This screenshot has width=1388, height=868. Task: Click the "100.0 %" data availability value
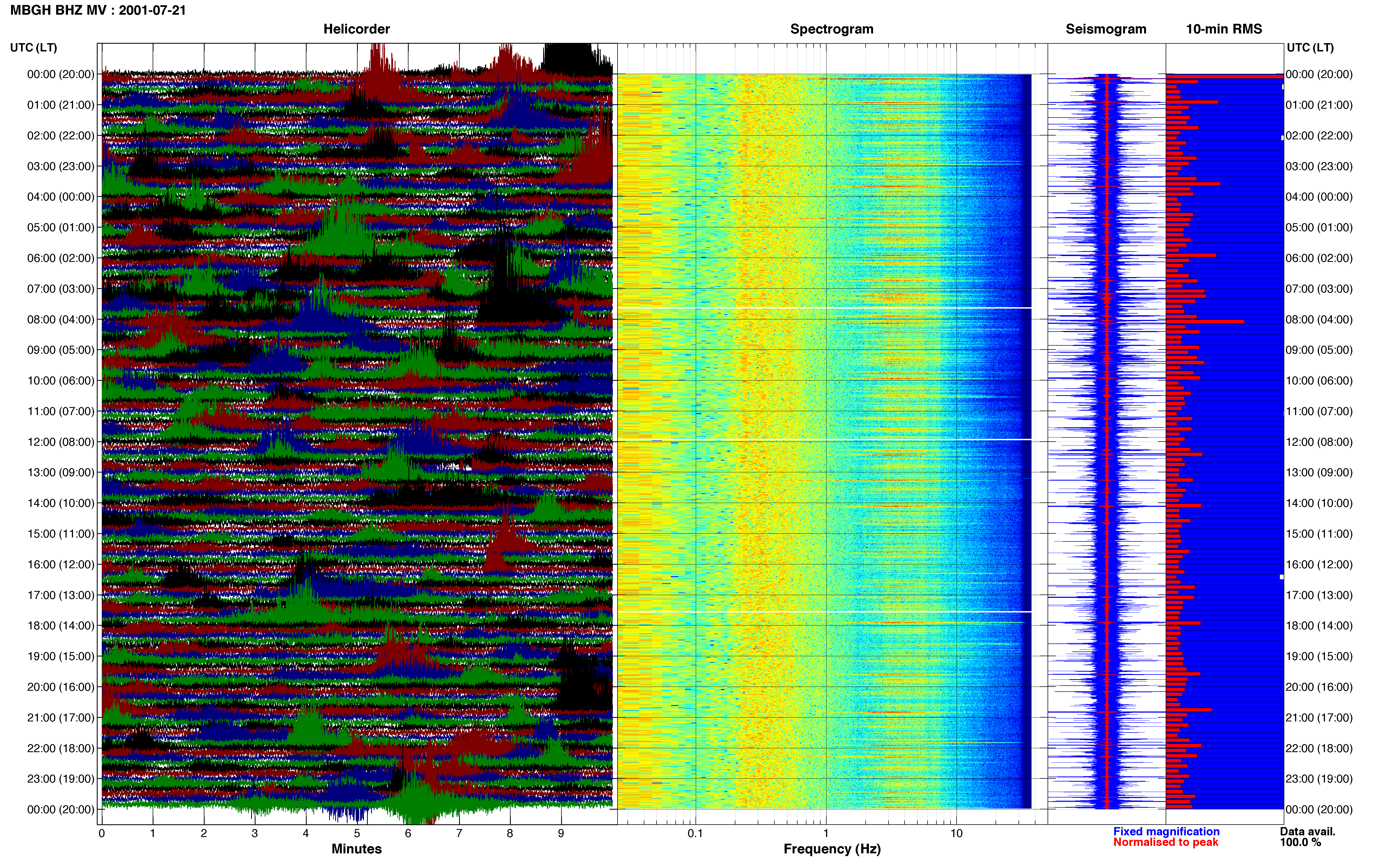point(1301,843)
